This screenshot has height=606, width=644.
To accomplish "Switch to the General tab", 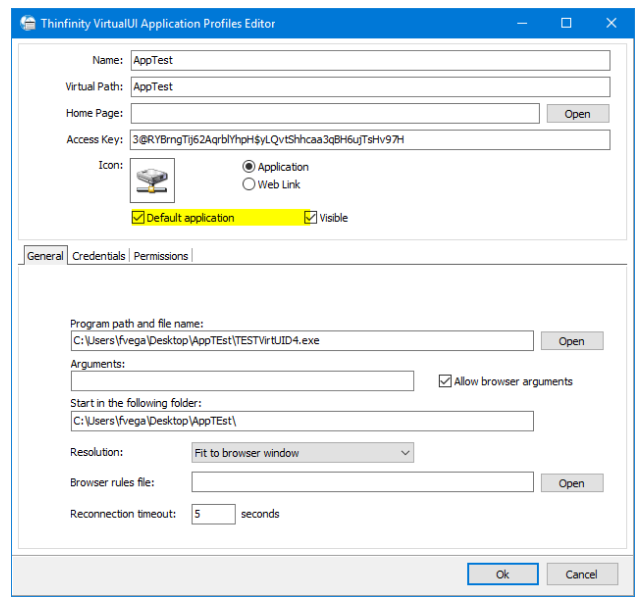I will coord(45,256).
